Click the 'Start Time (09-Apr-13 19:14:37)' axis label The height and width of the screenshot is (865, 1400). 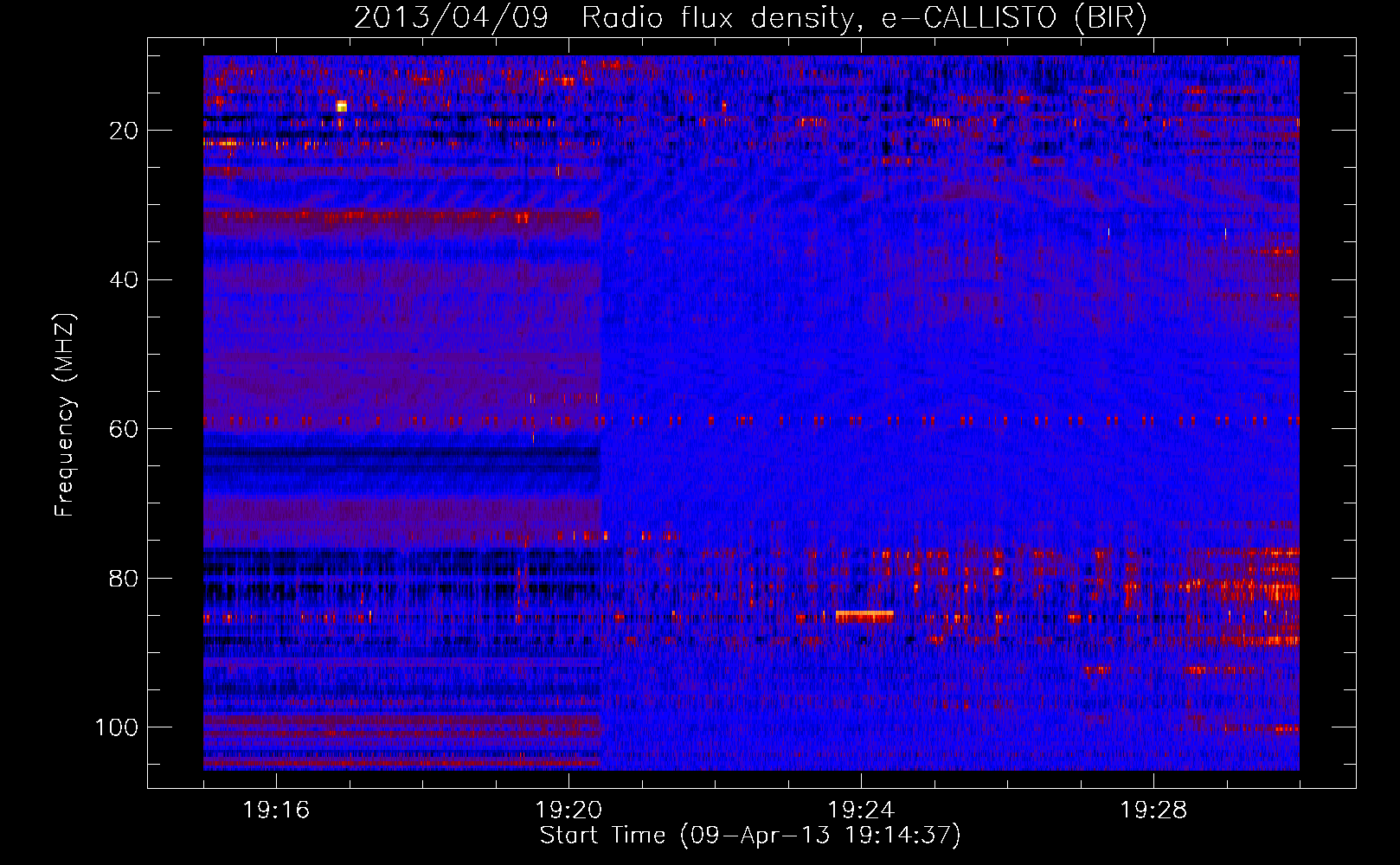coord(750,836)
